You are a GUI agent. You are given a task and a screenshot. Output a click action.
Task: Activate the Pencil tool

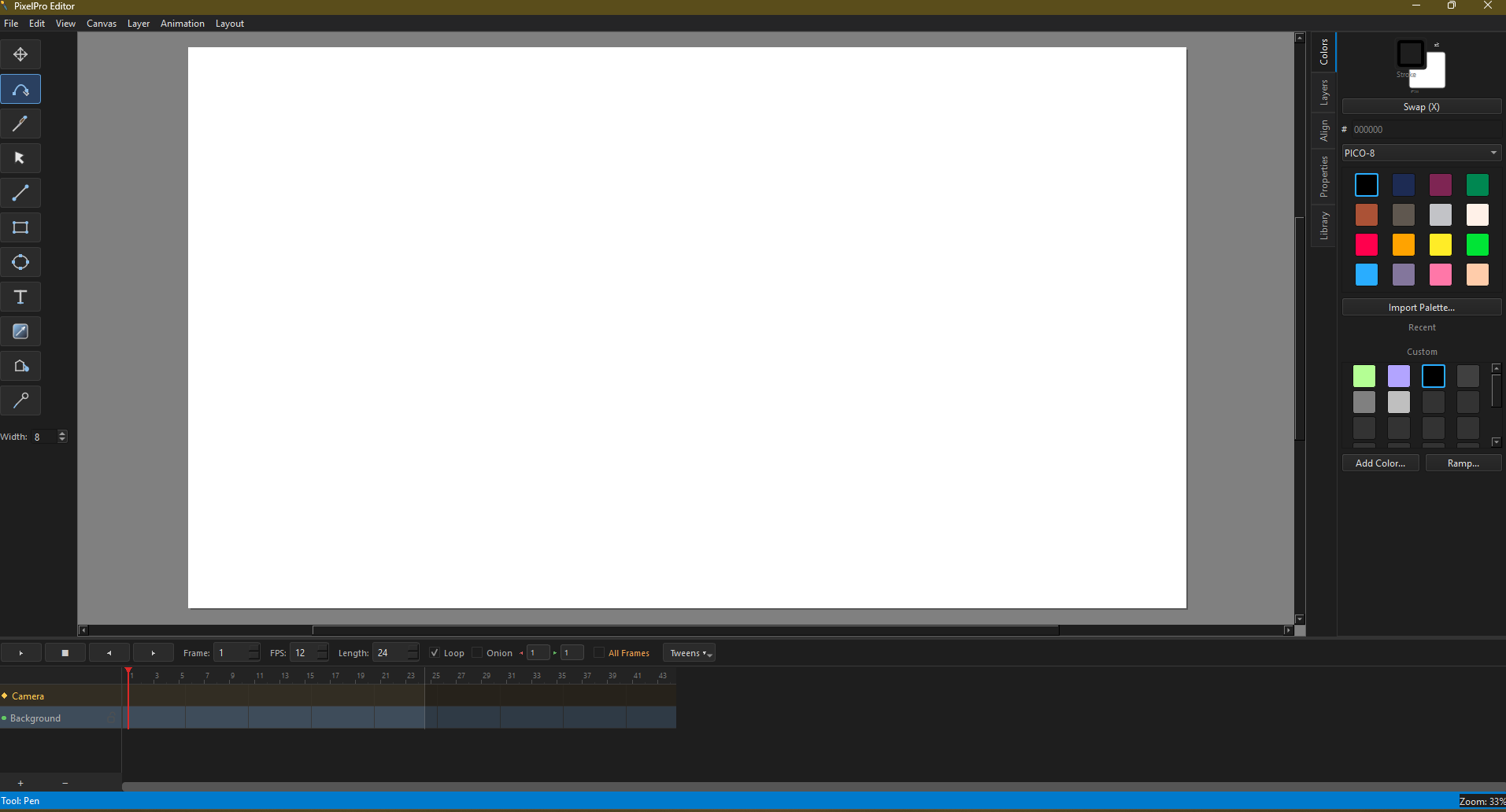pyautogui.click(x=20, y=124)
